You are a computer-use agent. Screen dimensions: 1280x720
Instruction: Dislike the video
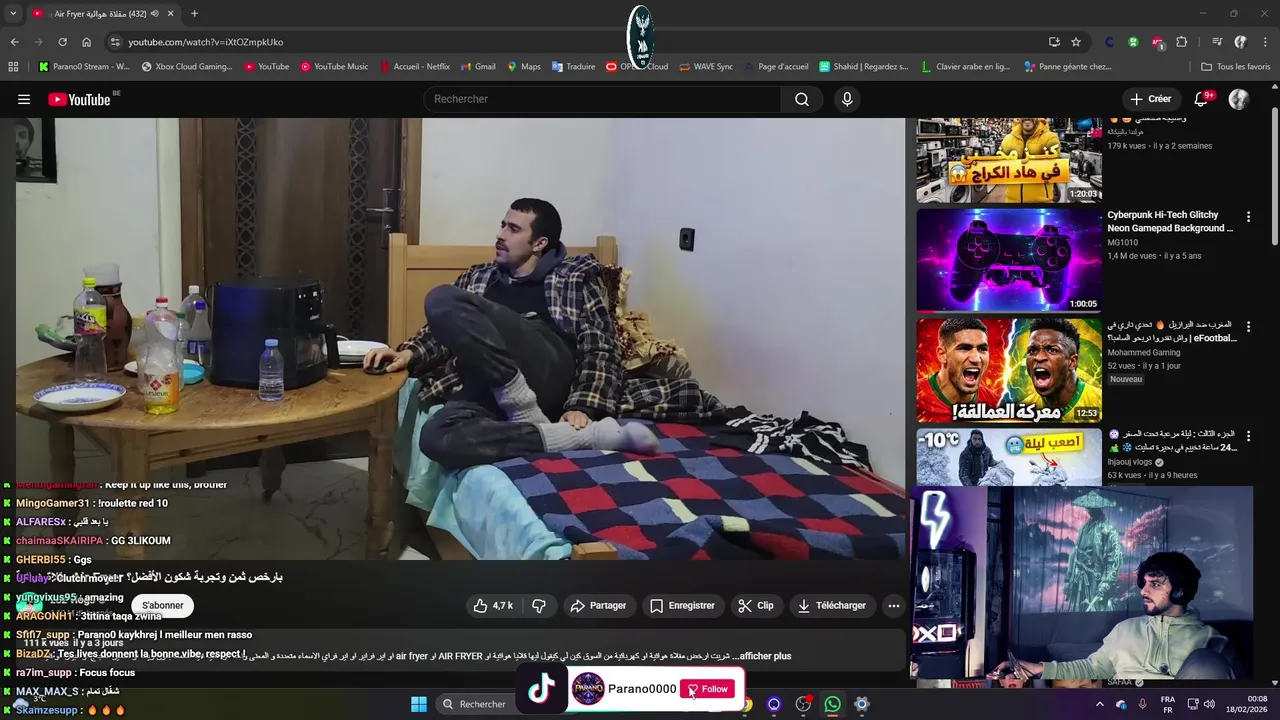tap(539, 605)
